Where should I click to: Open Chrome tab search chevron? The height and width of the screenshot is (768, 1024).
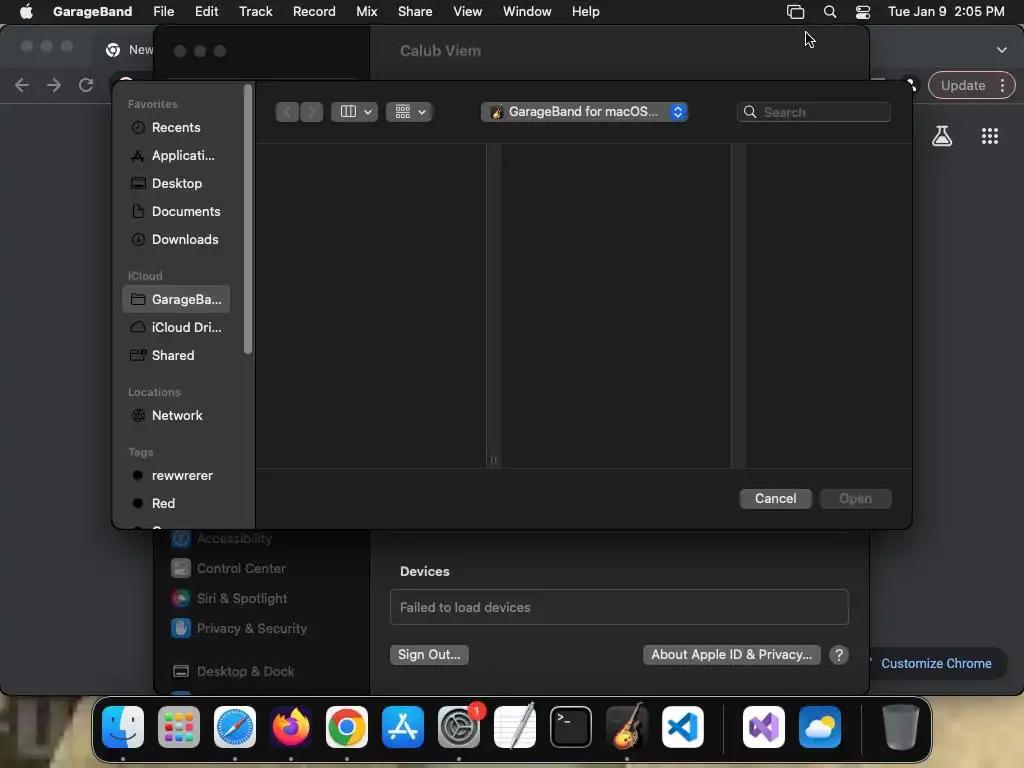tap(1001, 50)
